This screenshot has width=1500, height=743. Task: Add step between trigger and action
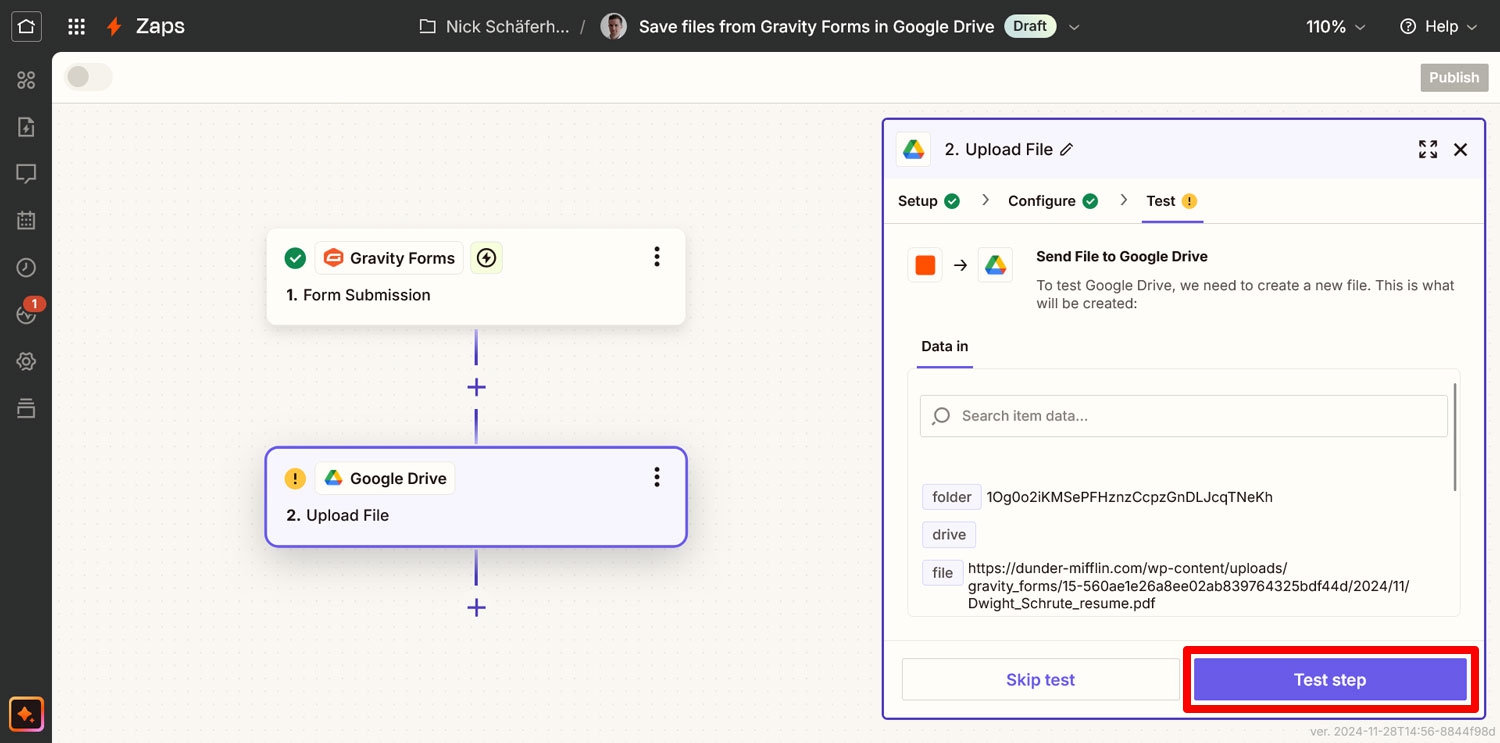pyautogui.click(x=477, y=387)
